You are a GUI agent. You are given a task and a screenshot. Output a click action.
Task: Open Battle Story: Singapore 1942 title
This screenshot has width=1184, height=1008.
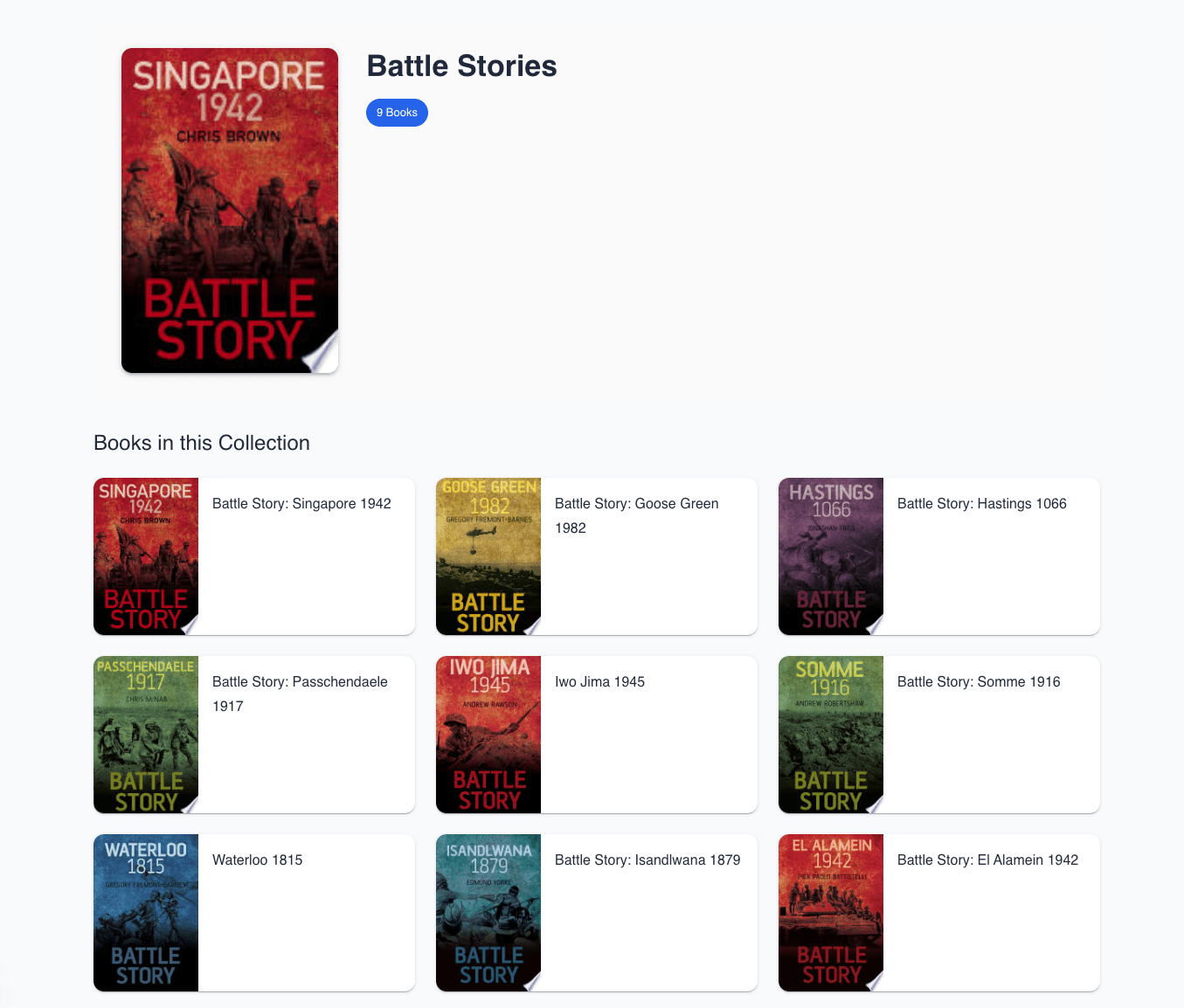click(301, 504)
